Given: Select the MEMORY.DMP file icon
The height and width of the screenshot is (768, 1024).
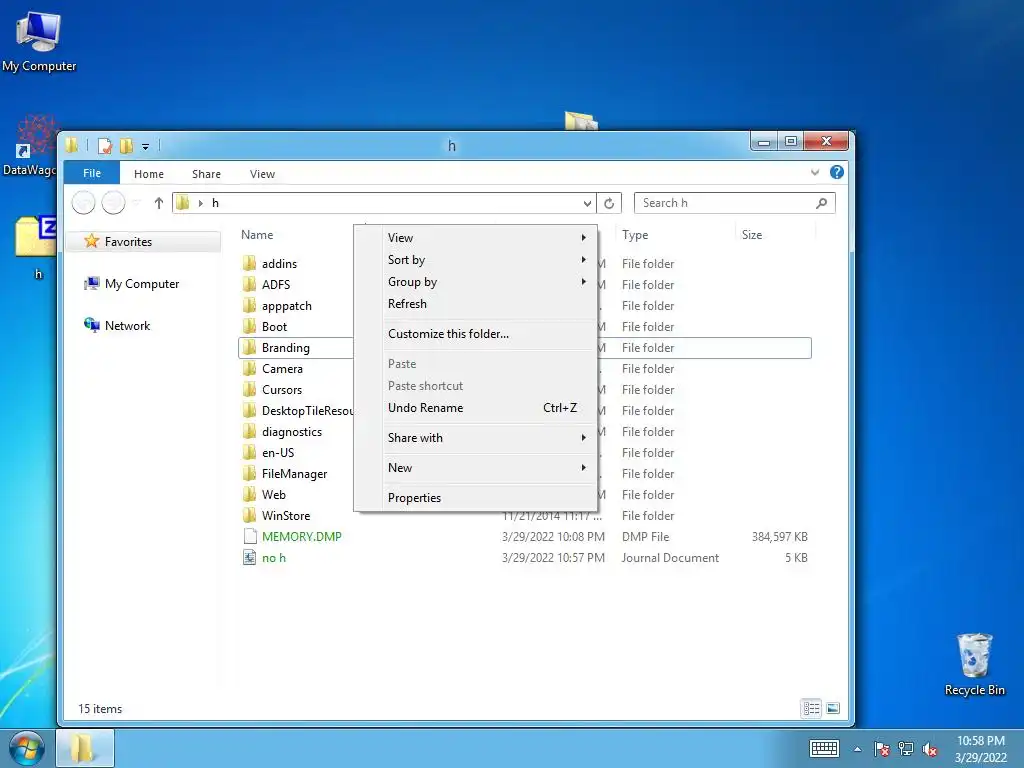Looking at the screenshot, I should [x=249, y=537].
